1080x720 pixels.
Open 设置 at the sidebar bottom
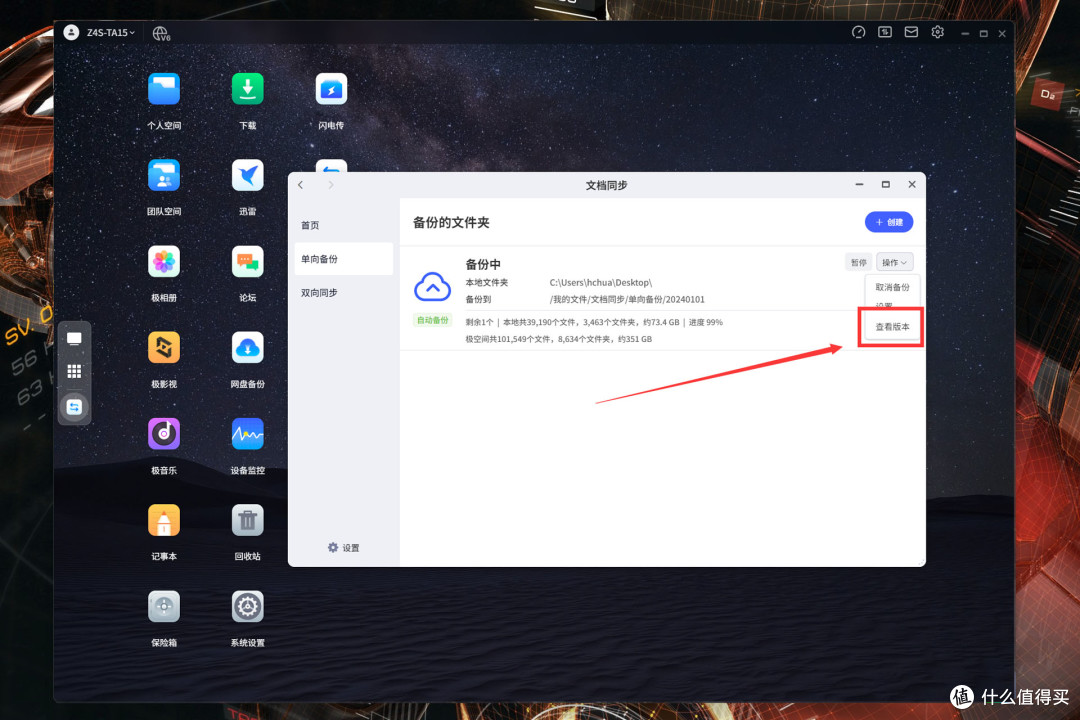pos(343,548)
